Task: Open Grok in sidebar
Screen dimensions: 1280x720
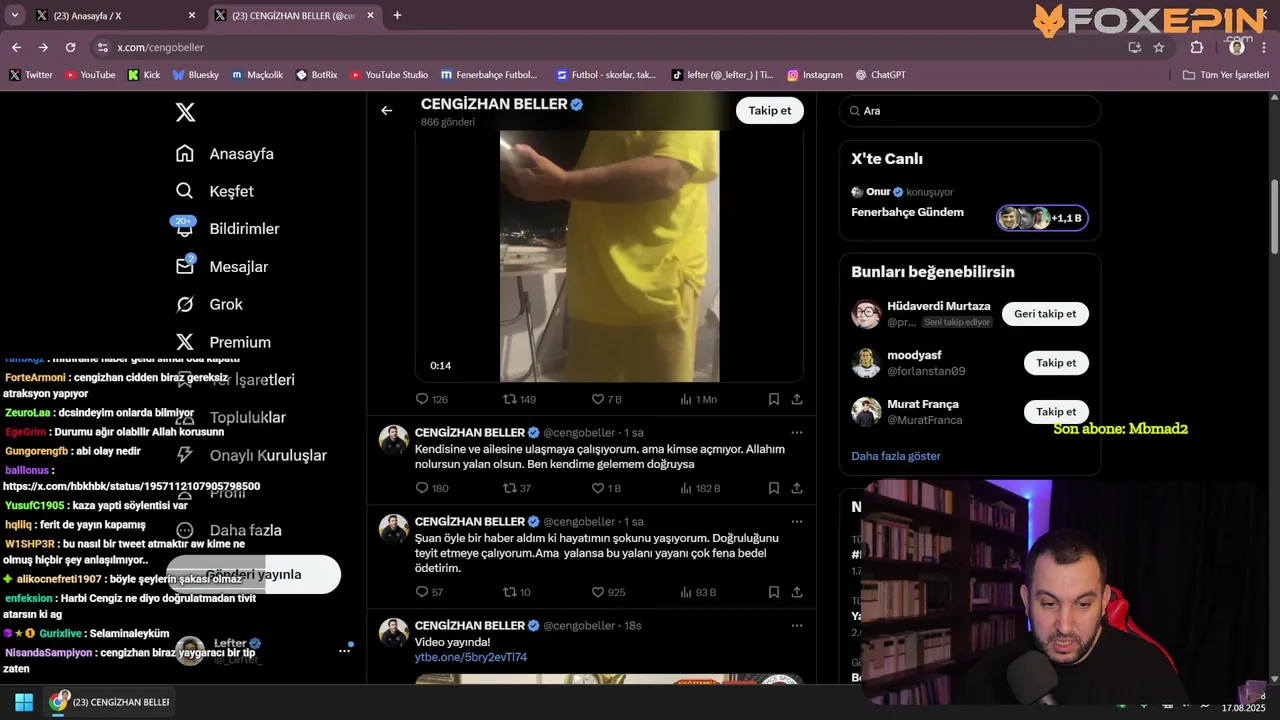Action: 209,304
